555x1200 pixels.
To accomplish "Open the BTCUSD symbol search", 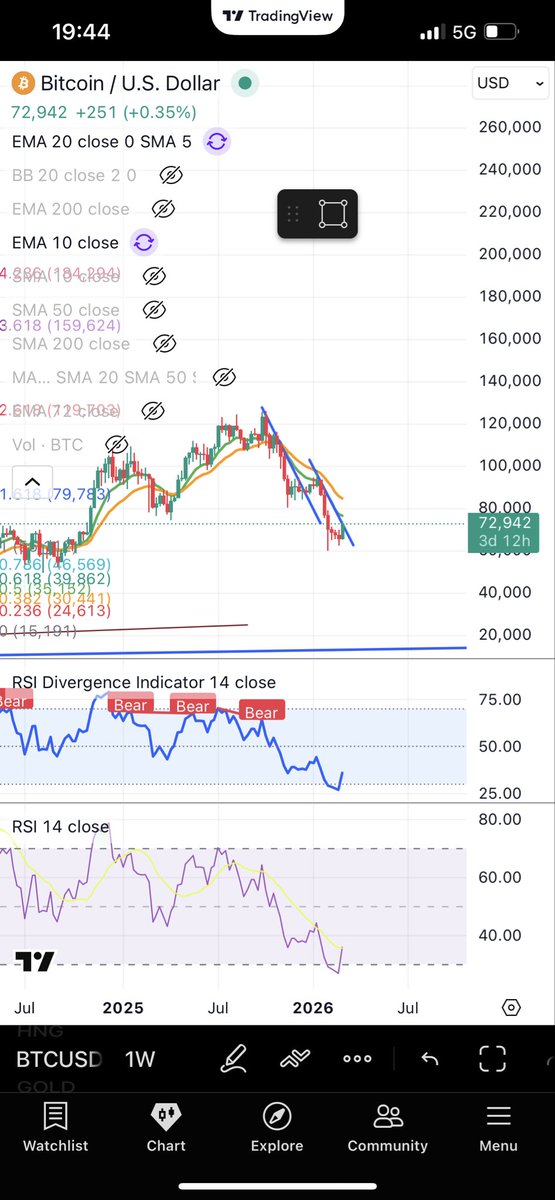I will click(59, 1059).
